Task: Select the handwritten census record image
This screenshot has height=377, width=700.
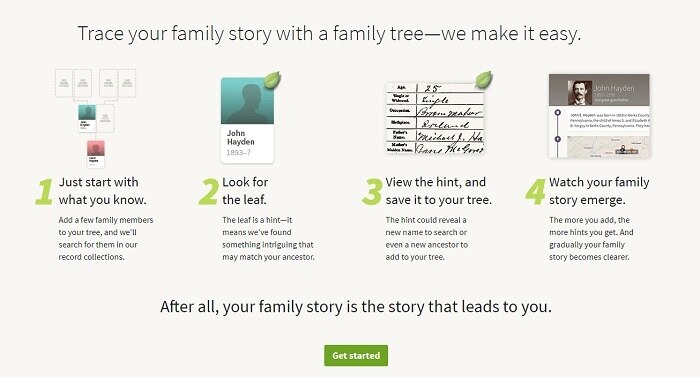Action: pyautogui.click(x=435, y=118)
